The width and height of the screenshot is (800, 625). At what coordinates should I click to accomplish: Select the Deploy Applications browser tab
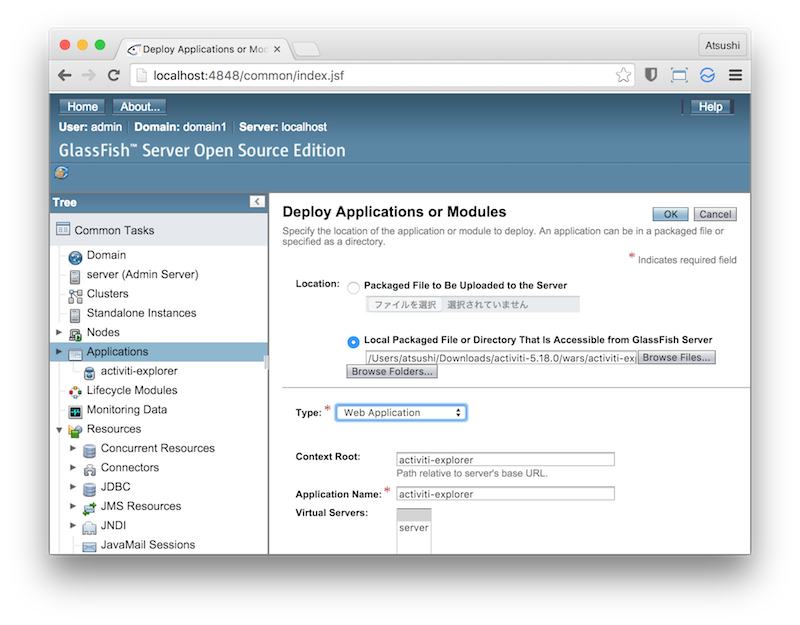point(205,48)
